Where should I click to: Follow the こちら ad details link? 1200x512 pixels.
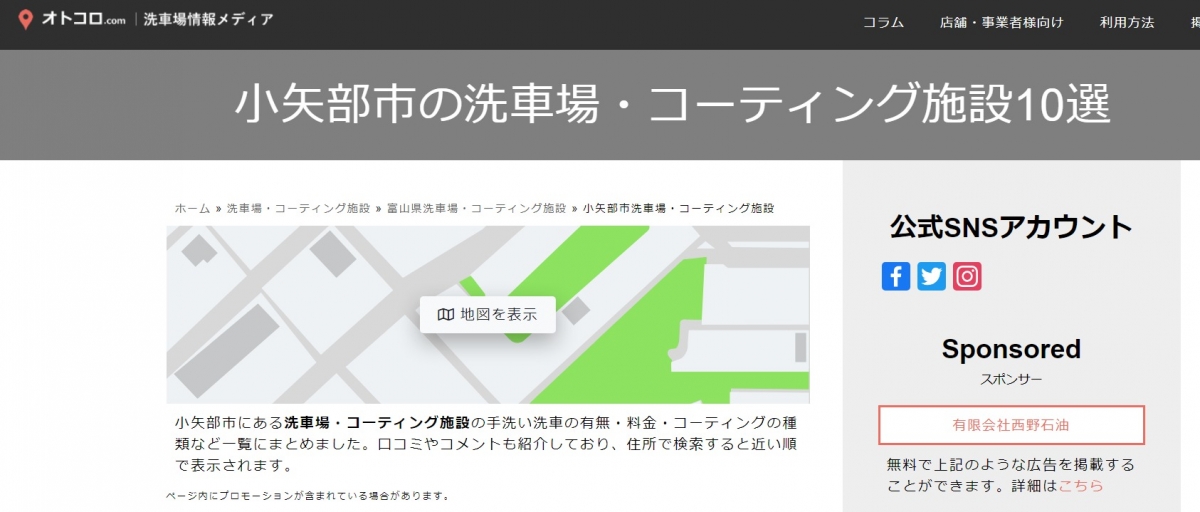[x=1081, y=485]
